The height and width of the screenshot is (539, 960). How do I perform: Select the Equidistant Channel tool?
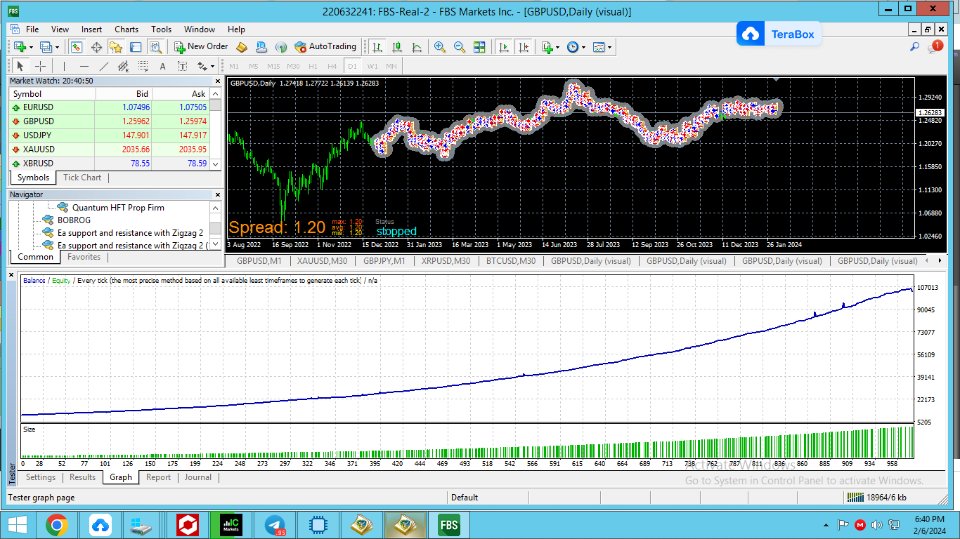coord(123,66)
